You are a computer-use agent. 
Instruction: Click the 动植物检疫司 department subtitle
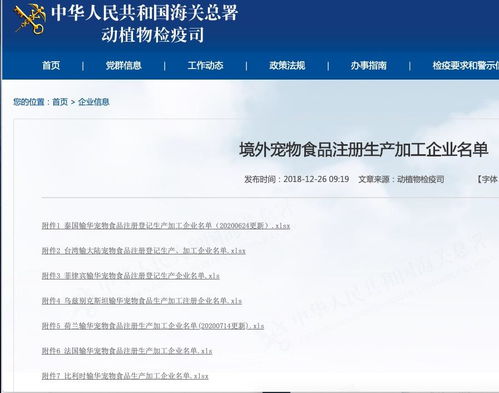click(153, 35)
